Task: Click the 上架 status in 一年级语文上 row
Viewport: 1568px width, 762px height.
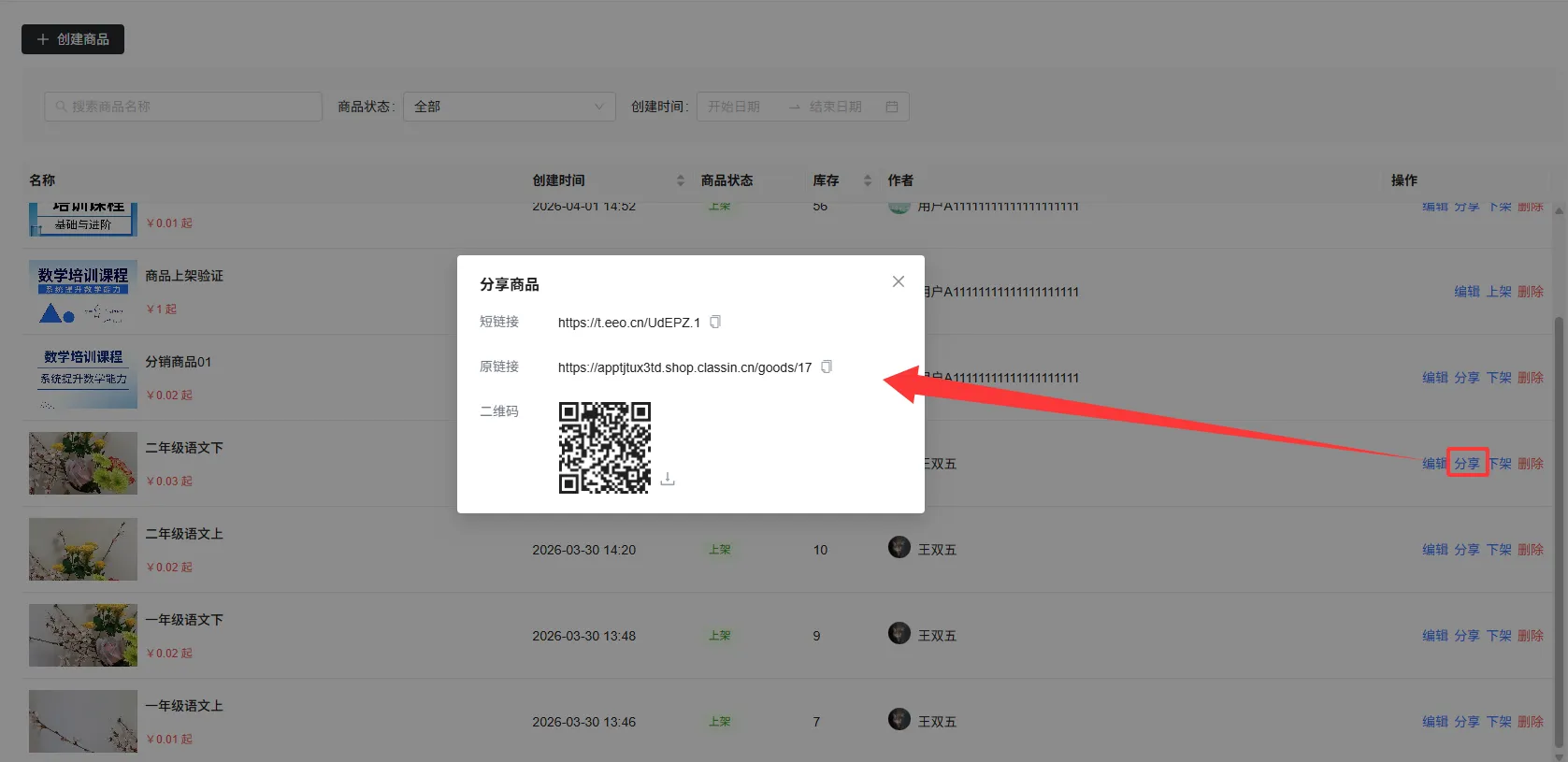Action: point(720,722)
